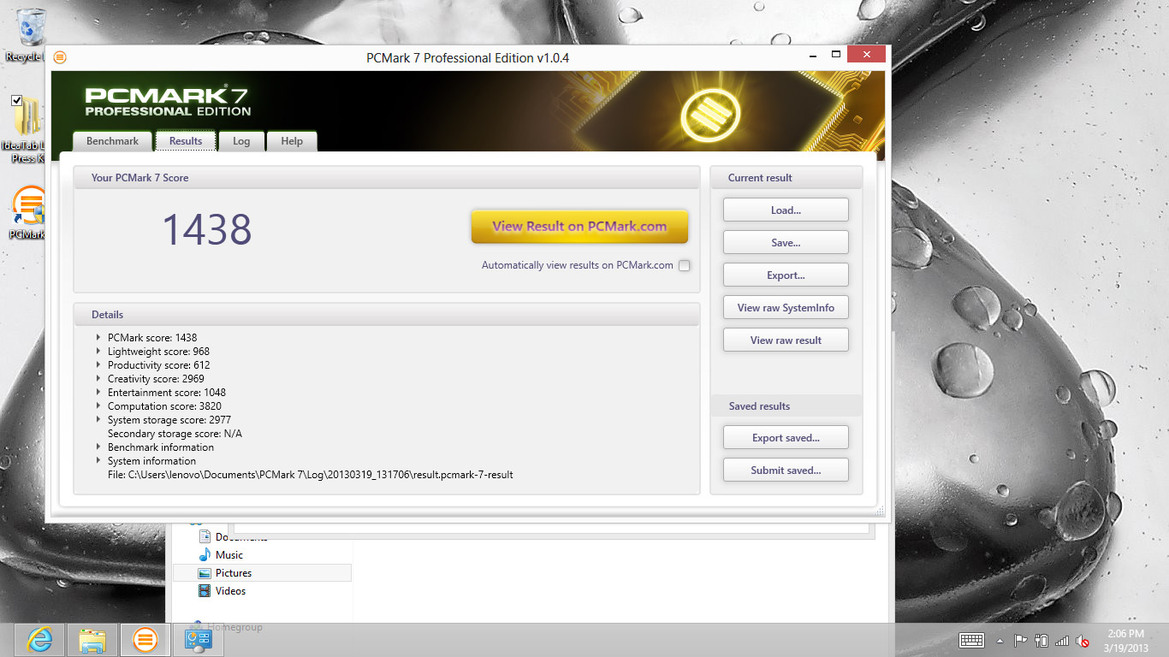Expand Computation score details

point(98,406)
